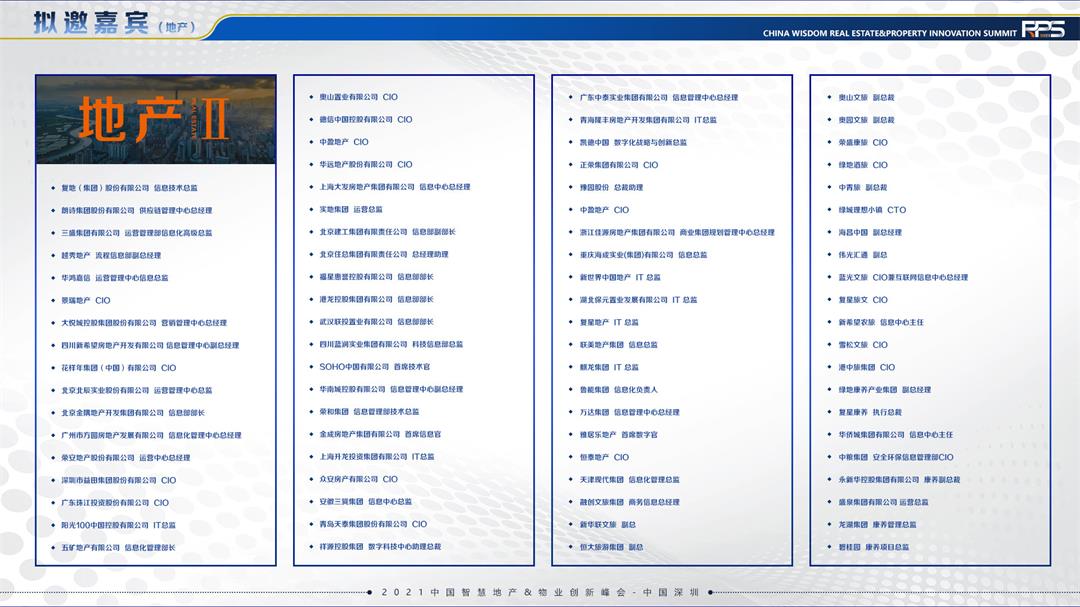The height and width of the screenshot is (607, 1080).
Task: Click the 五矿地产有限公司 信息化管理部长 entry
Action: 118,548
